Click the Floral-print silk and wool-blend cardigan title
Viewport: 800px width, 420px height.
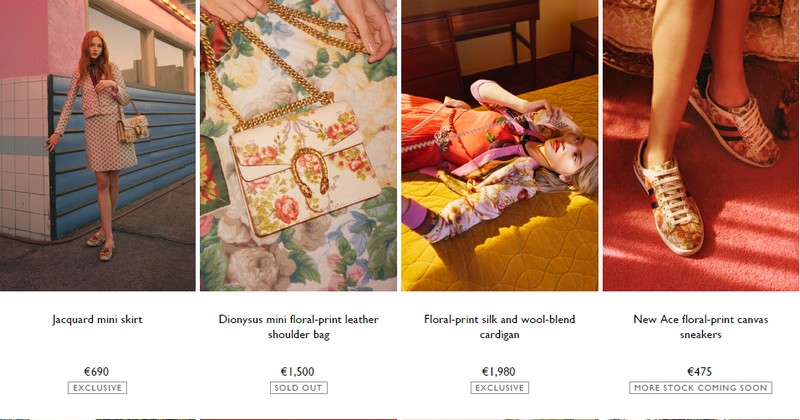point(499,327)
